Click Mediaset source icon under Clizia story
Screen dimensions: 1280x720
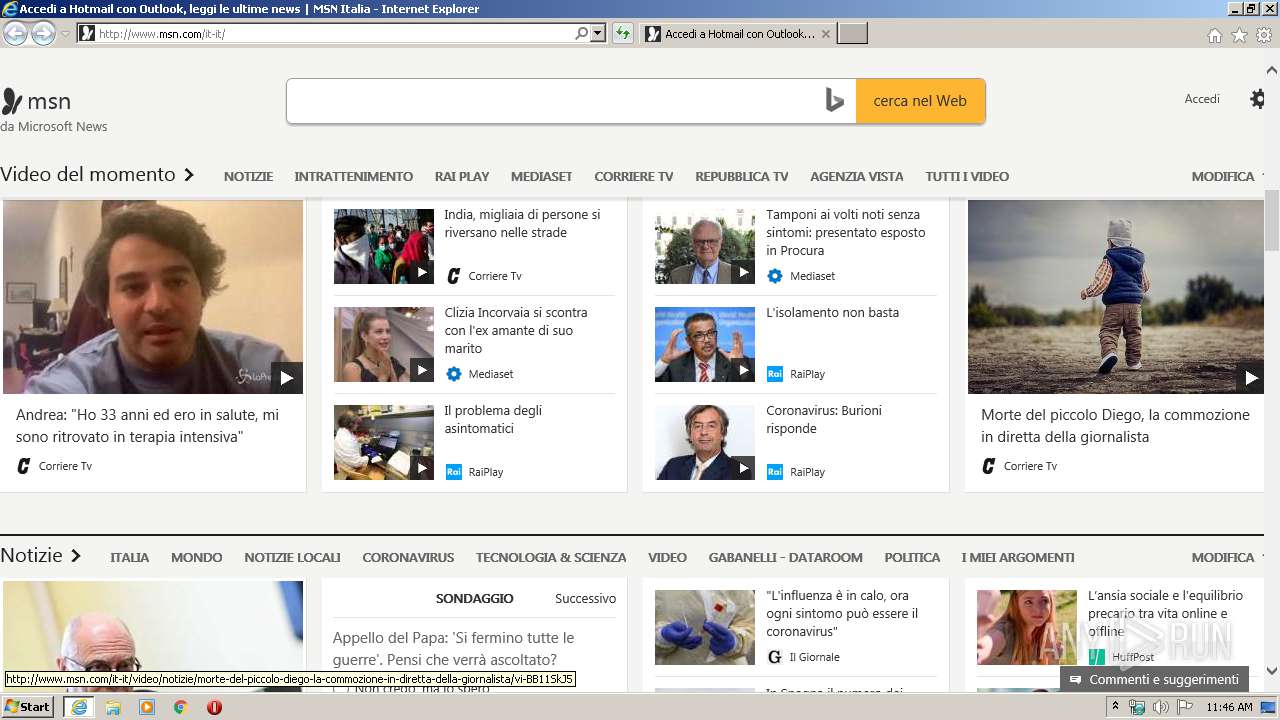(454, 374)
